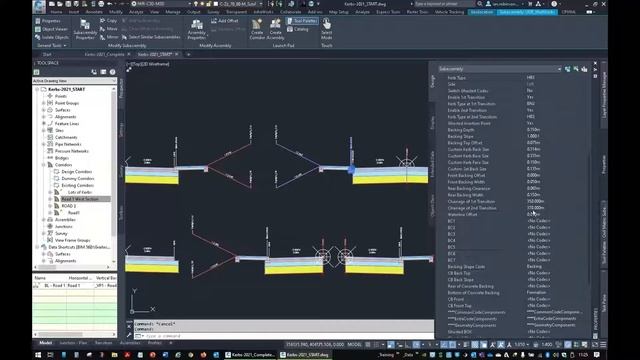The width and height of the screenshot is (640, 360).
Task: Open the Annotate ribbon tab
Action: click(x=94, y=12)
